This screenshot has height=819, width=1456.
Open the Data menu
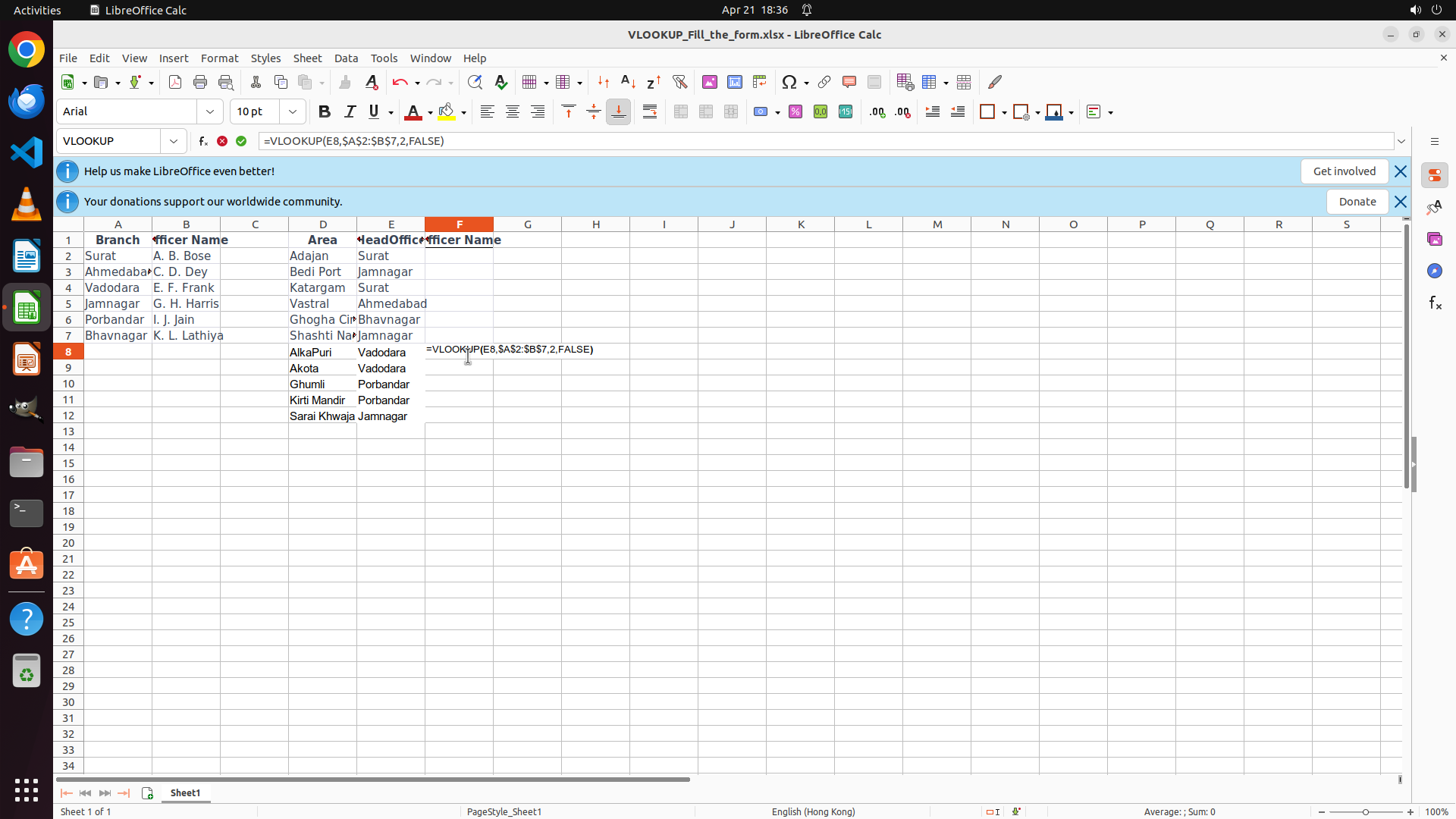pyautogui.click(x=346, y=58)
